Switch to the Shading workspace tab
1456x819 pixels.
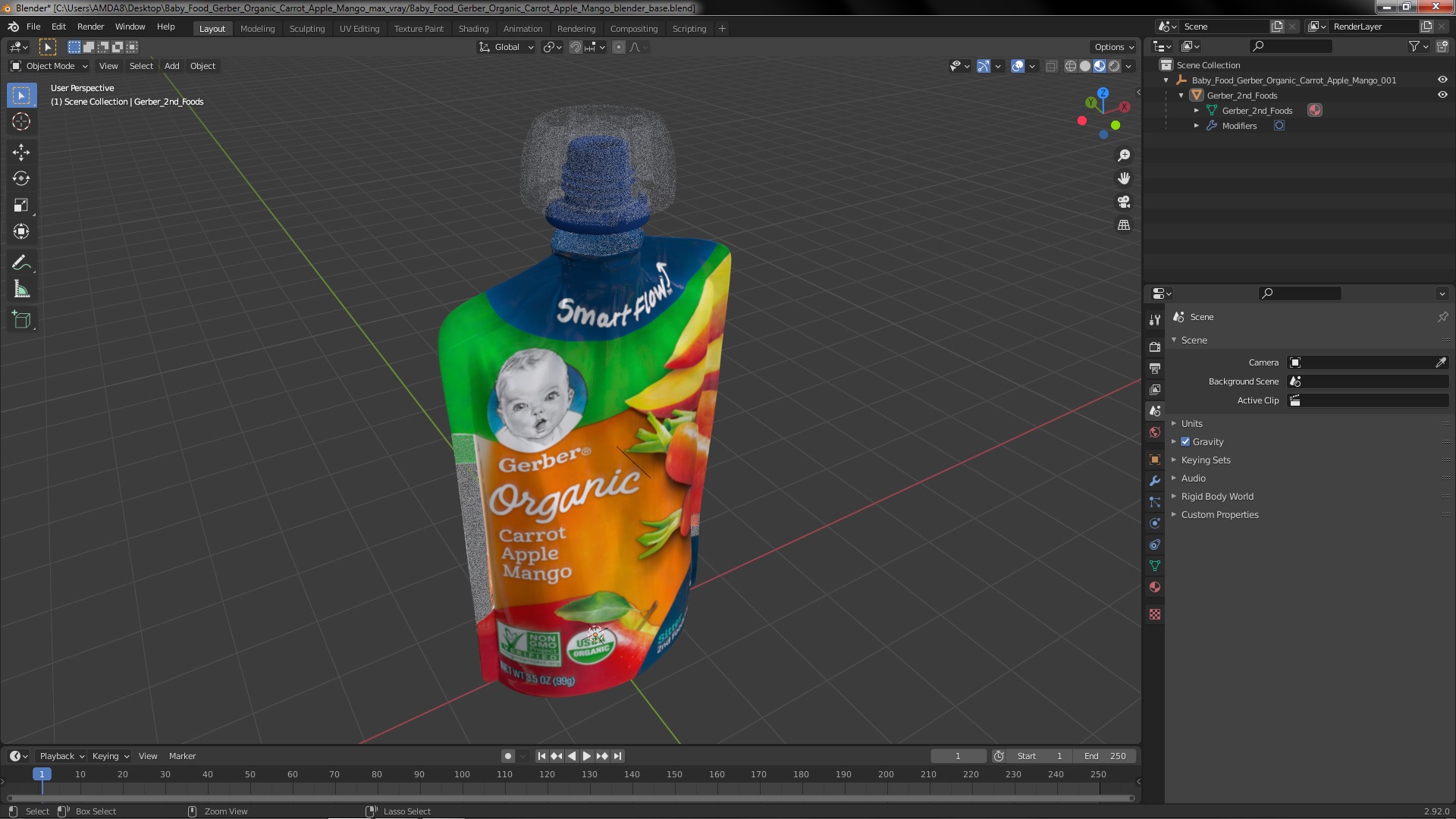pos(473,29)
